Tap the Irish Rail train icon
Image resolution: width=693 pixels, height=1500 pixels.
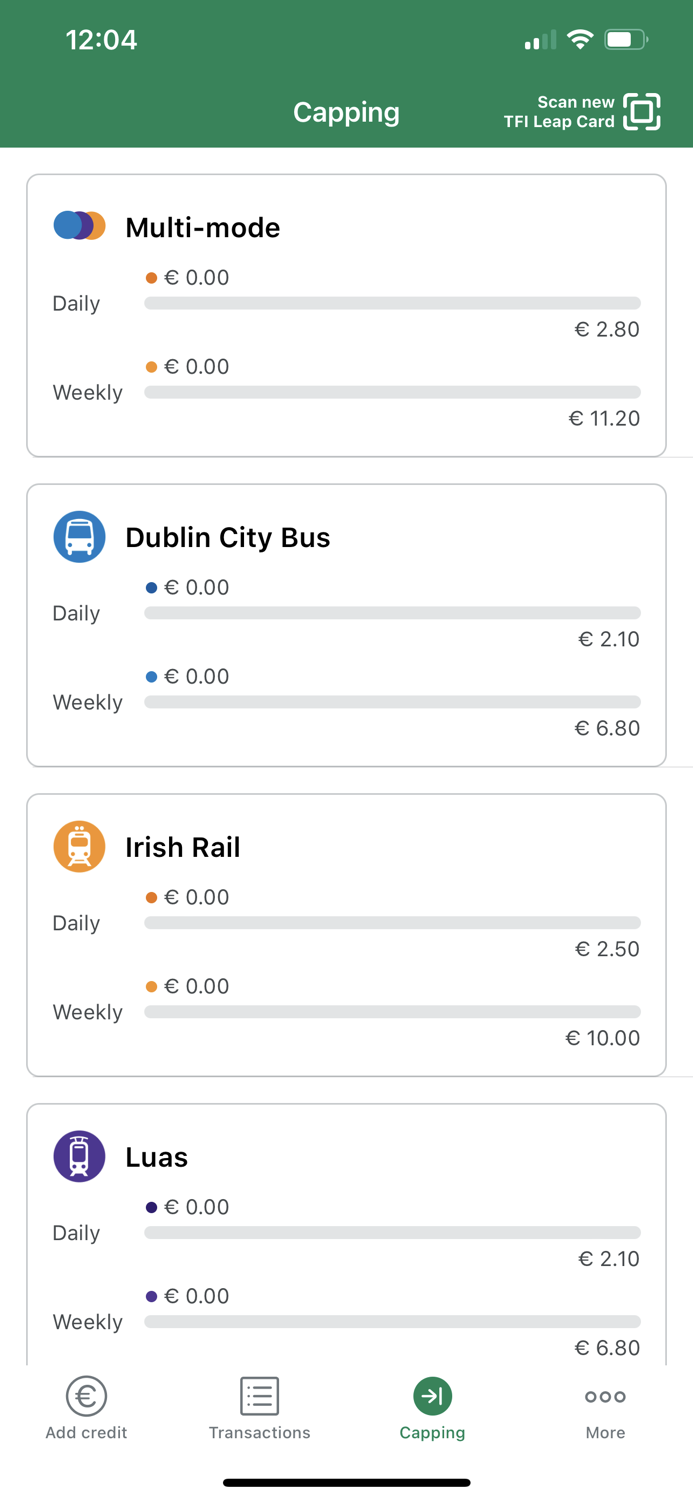[79, 847]
